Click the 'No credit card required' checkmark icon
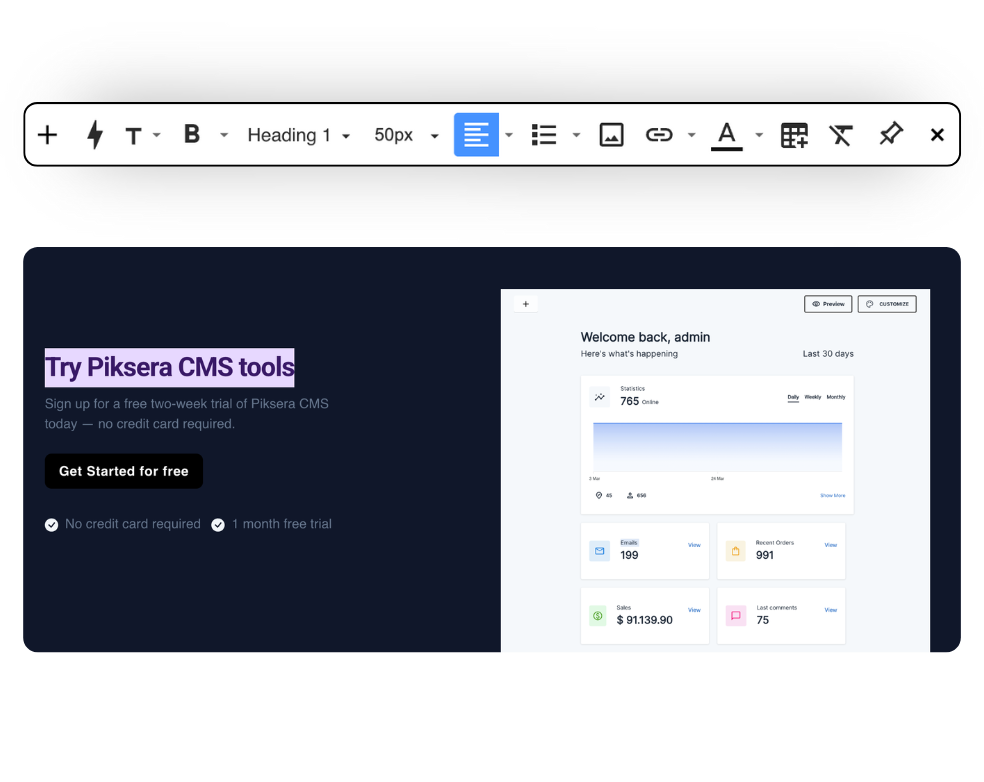The height and width of the screenshot is (782, 984). (51, 525)
